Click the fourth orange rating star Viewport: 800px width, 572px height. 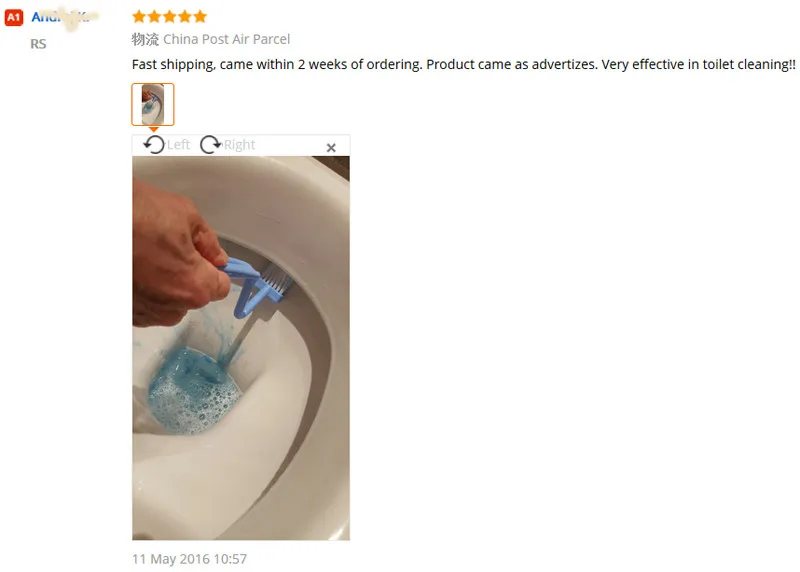click(x=185, y=17)
